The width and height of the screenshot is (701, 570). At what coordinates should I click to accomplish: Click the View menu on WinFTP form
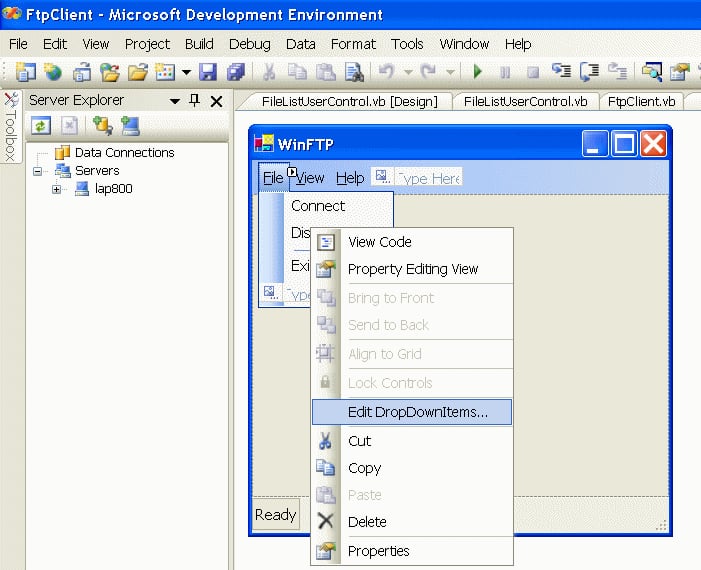pyautogui.click(x=310, y=178)
